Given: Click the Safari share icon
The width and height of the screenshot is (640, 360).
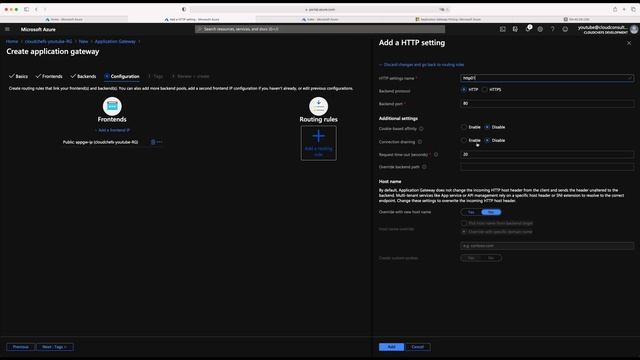Looking at the screenshot, I should point(615,9).
